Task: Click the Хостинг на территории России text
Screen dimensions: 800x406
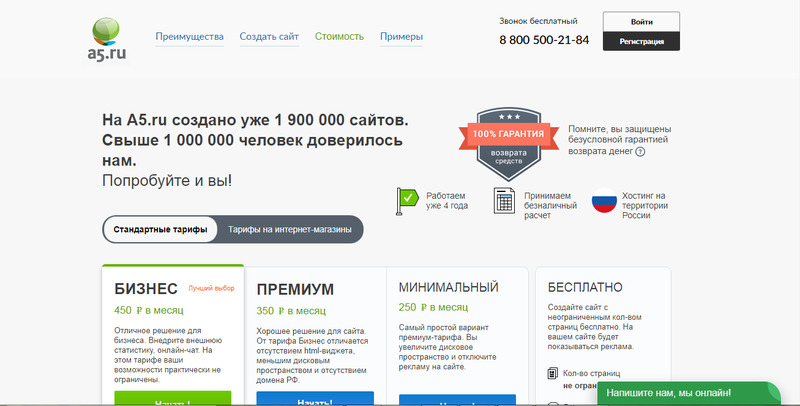Action: tap(645, 206)
